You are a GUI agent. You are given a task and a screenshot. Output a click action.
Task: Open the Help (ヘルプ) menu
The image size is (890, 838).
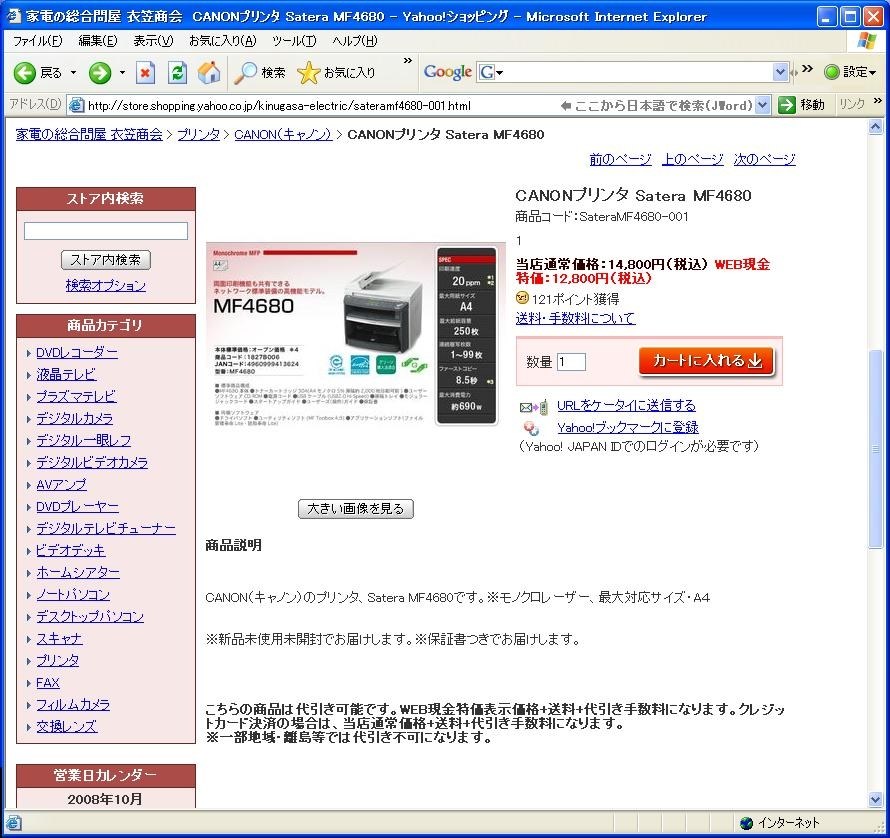[x=355, y=41]
